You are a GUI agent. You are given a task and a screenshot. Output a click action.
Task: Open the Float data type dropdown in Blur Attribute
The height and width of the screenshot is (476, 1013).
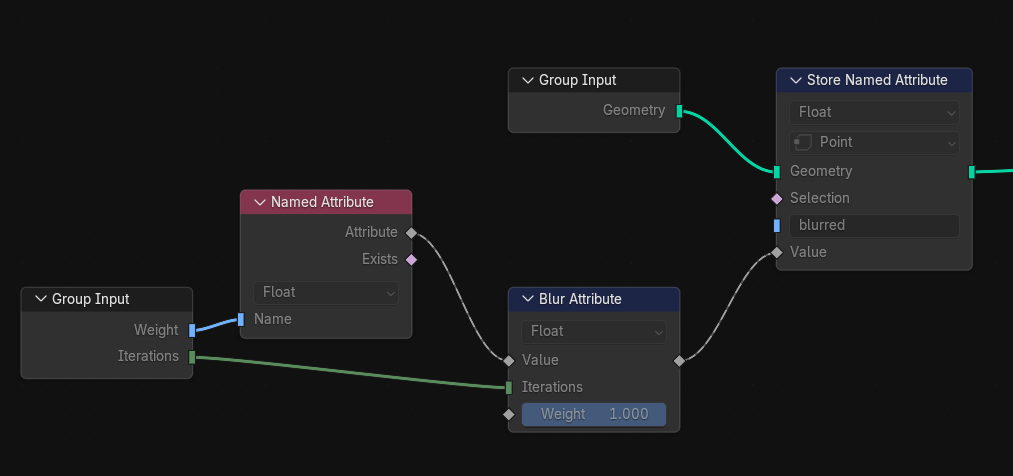(594, 332)
